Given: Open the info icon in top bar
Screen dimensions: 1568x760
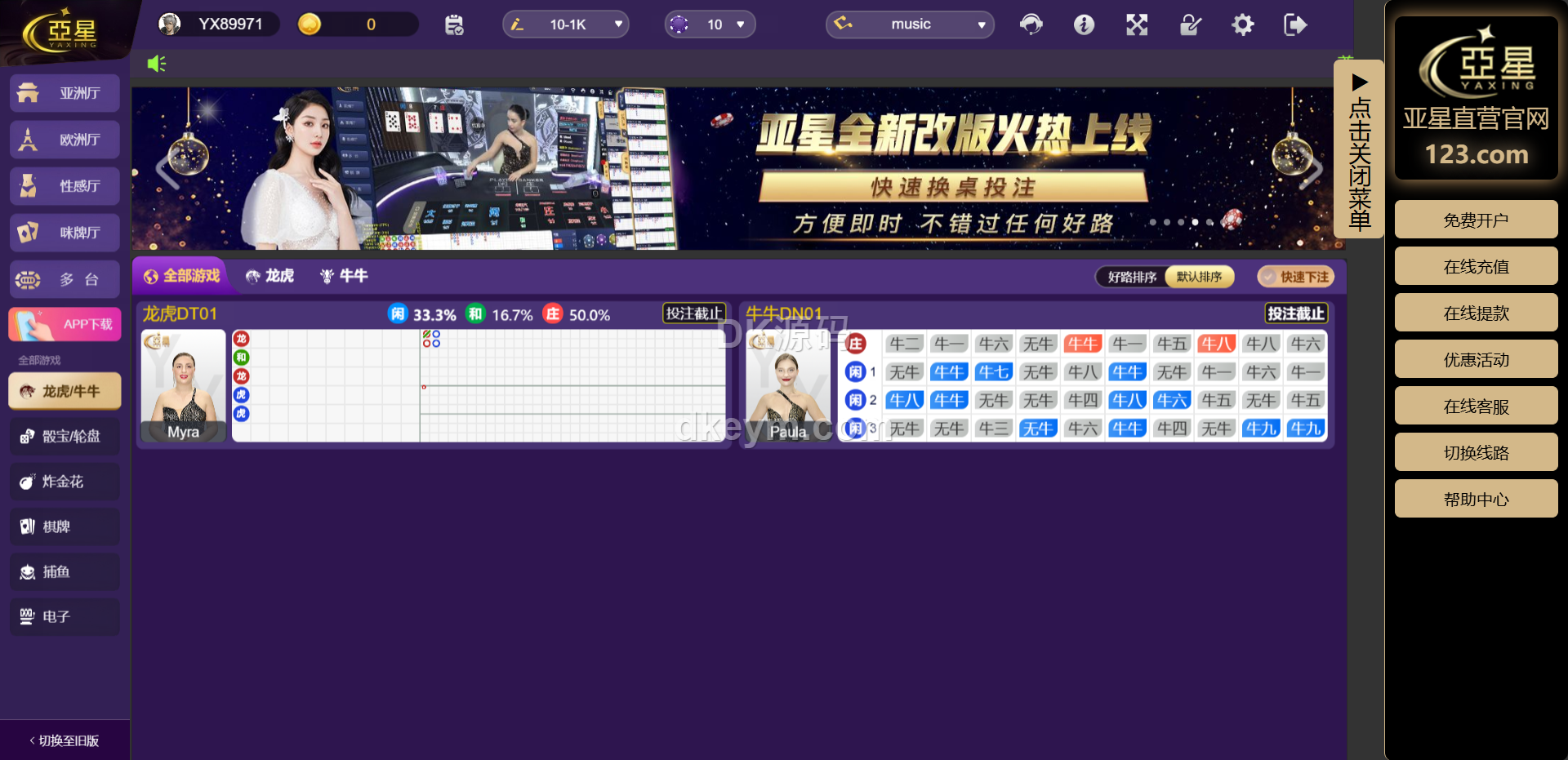Looking at the screenshot, I should pyautogui.click(x=1084, y=24).
